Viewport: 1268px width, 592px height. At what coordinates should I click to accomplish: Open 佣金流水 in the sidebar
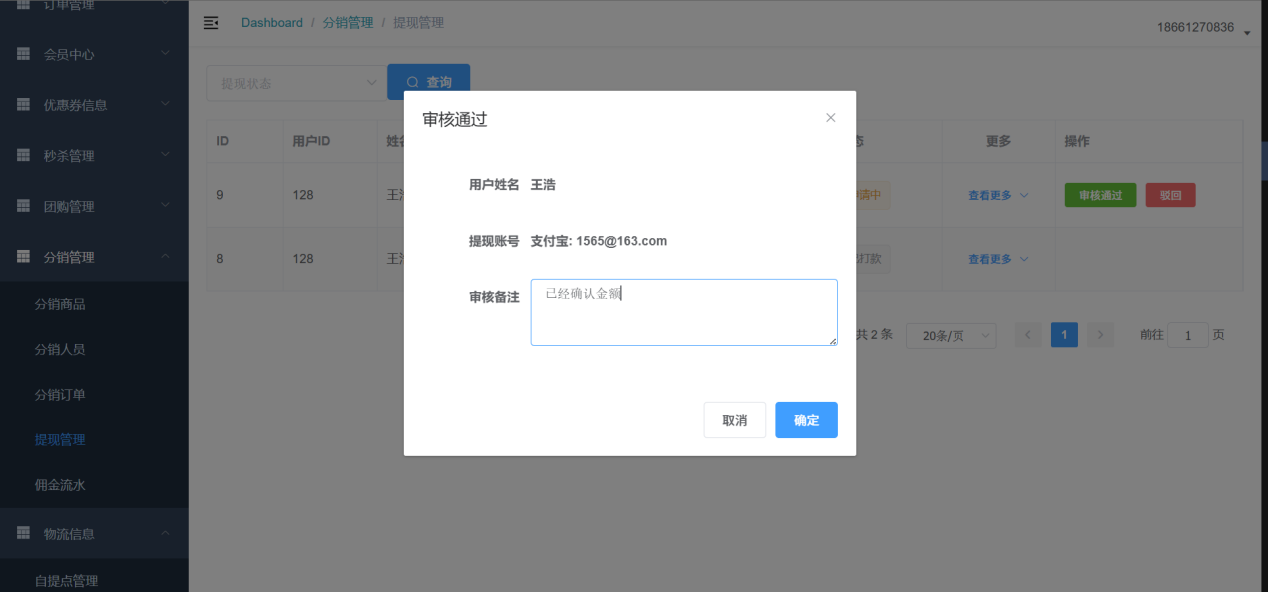60,485
